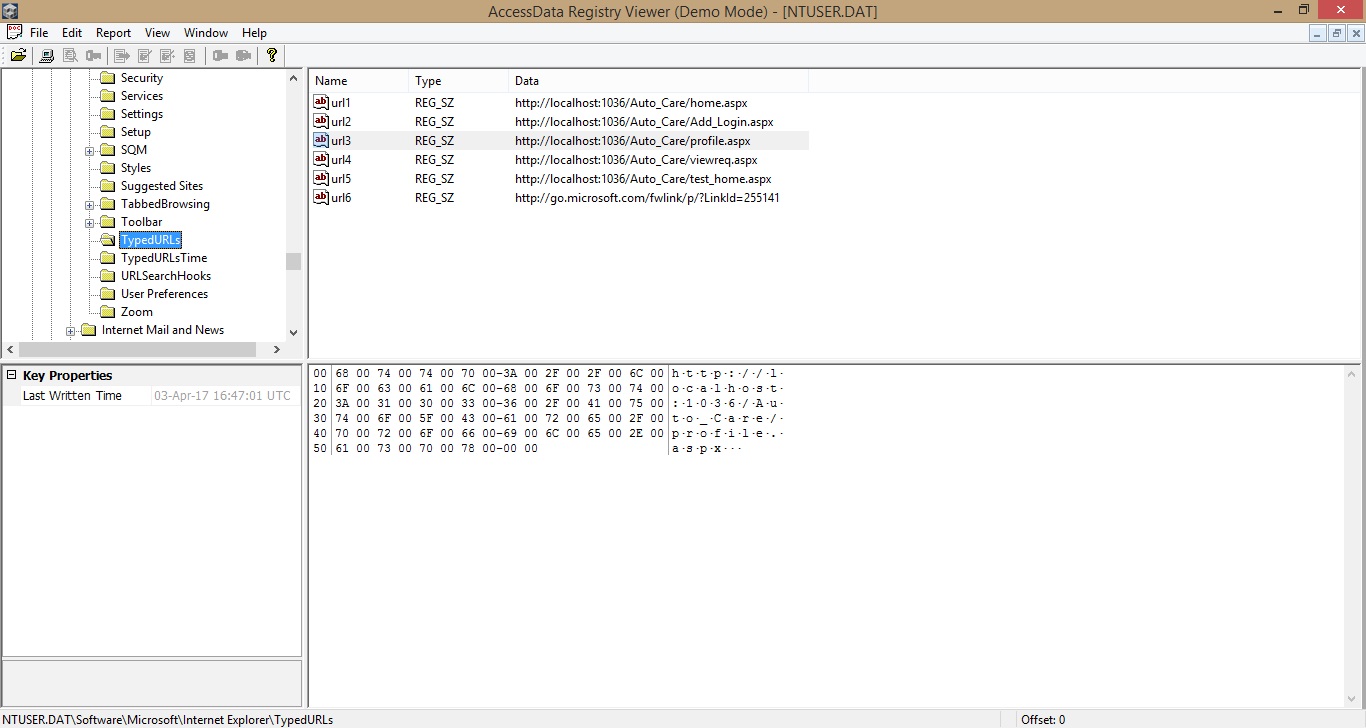1366x728 pixels.
Task: Select the Add_Login.aspx data cell
Action: point(644,121)
